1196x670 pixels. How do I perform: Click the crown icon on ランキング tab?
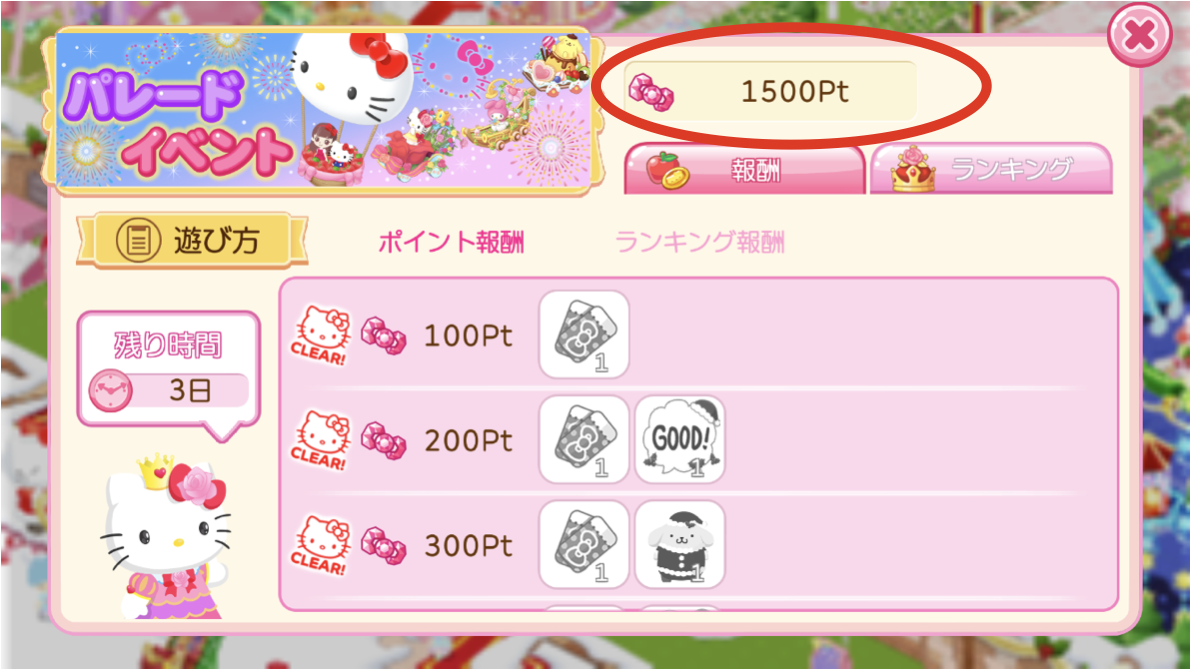(x=913, y=169)
